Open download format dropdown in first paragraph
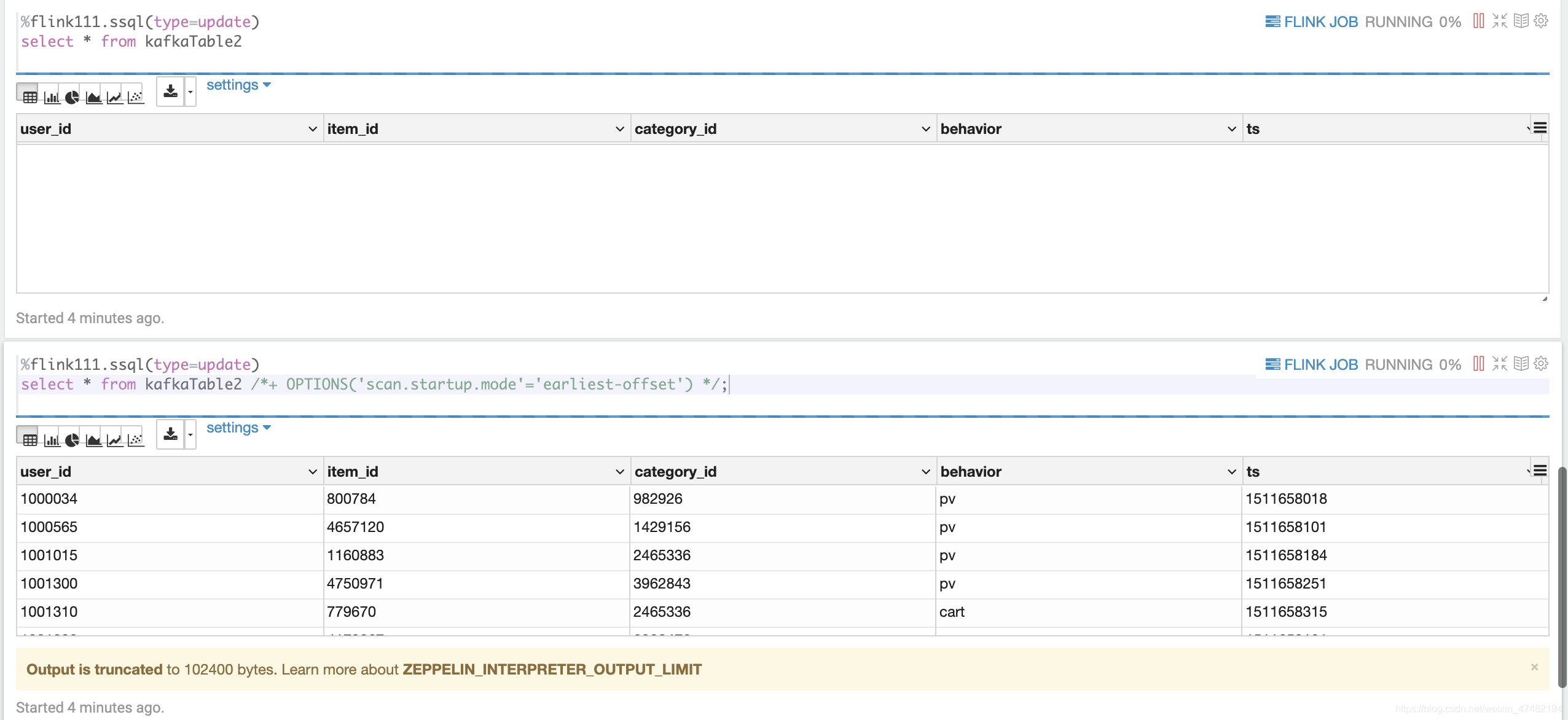Screen dimensions: 1568x720 point(190,92)
